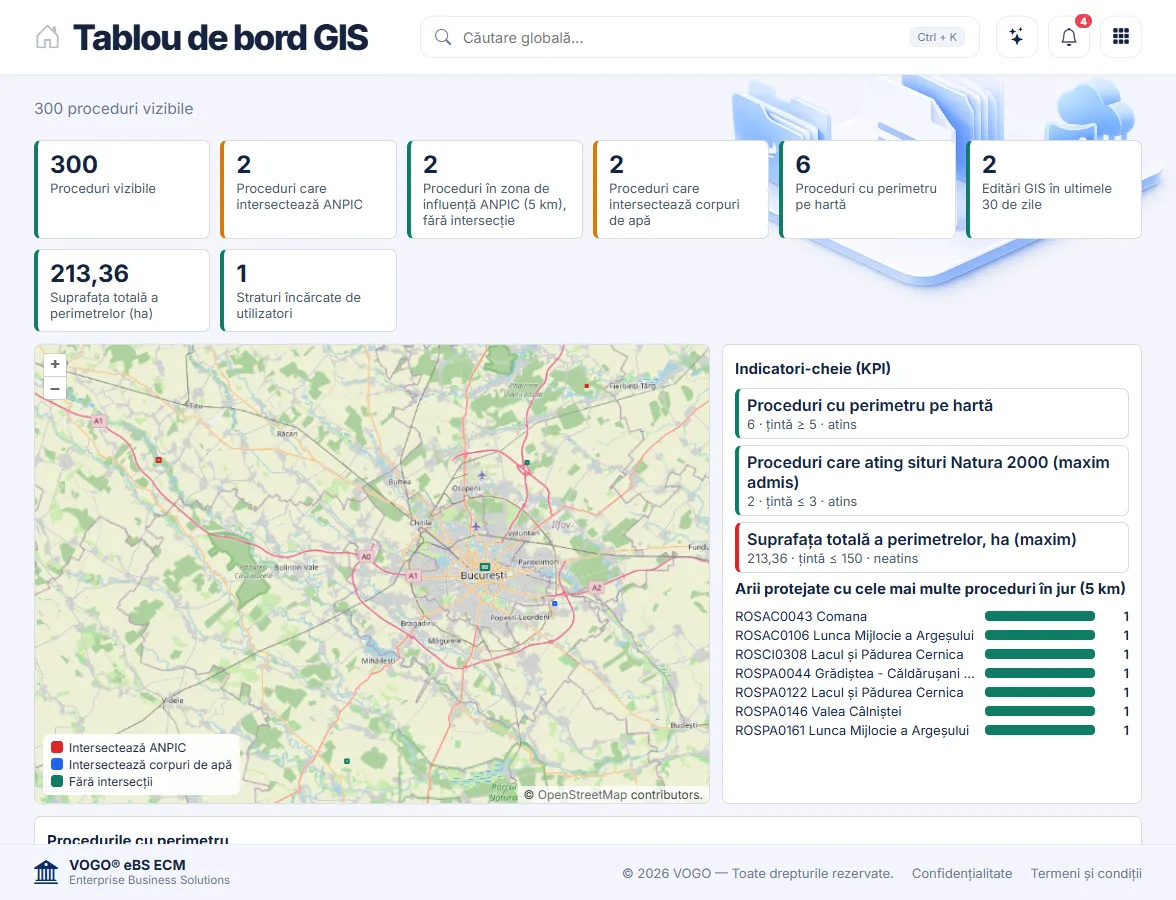Zoom in on the map
The height and width of the screenshot is (900, 1176).
point(55,364)
